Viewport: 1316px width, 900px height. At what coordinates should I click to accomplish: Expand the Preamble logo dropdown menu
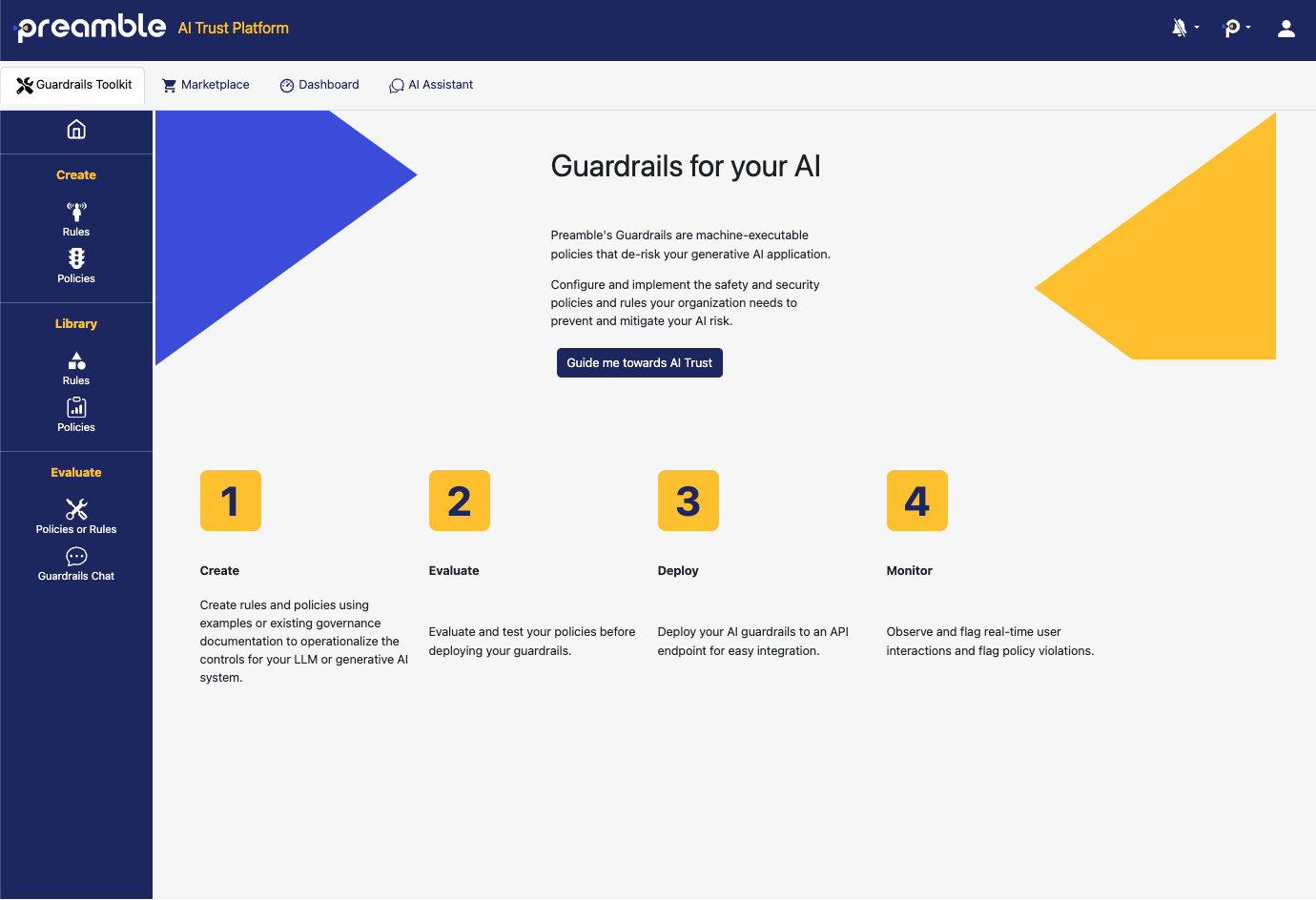1236,29
